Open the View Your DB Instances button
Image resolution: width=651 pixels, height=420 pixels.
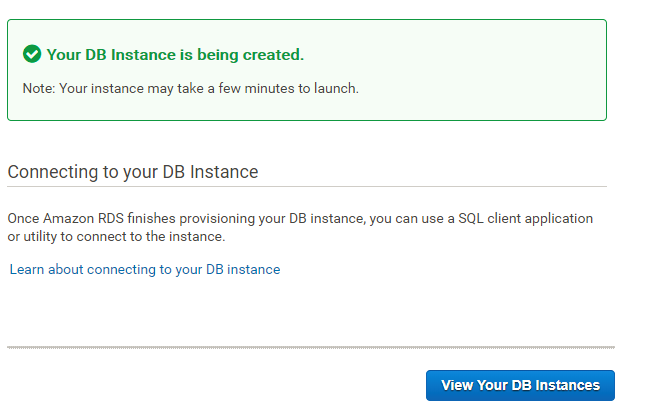[520, 385]
